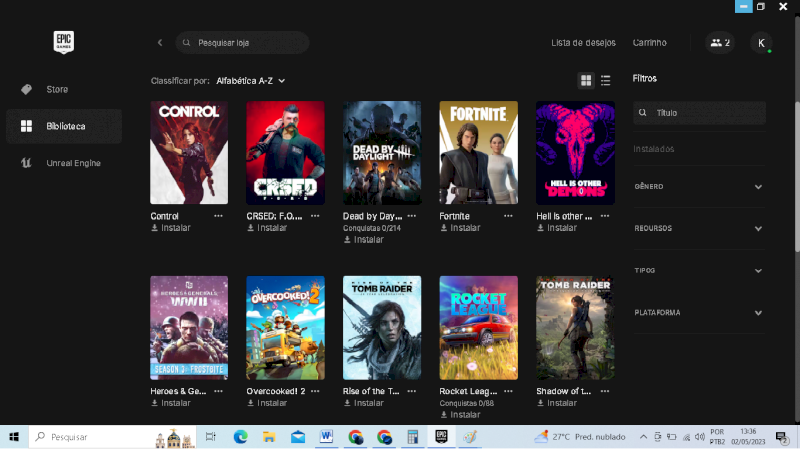Install Hell is other Demons
The image size is (800, 449).
coord(556,228)
